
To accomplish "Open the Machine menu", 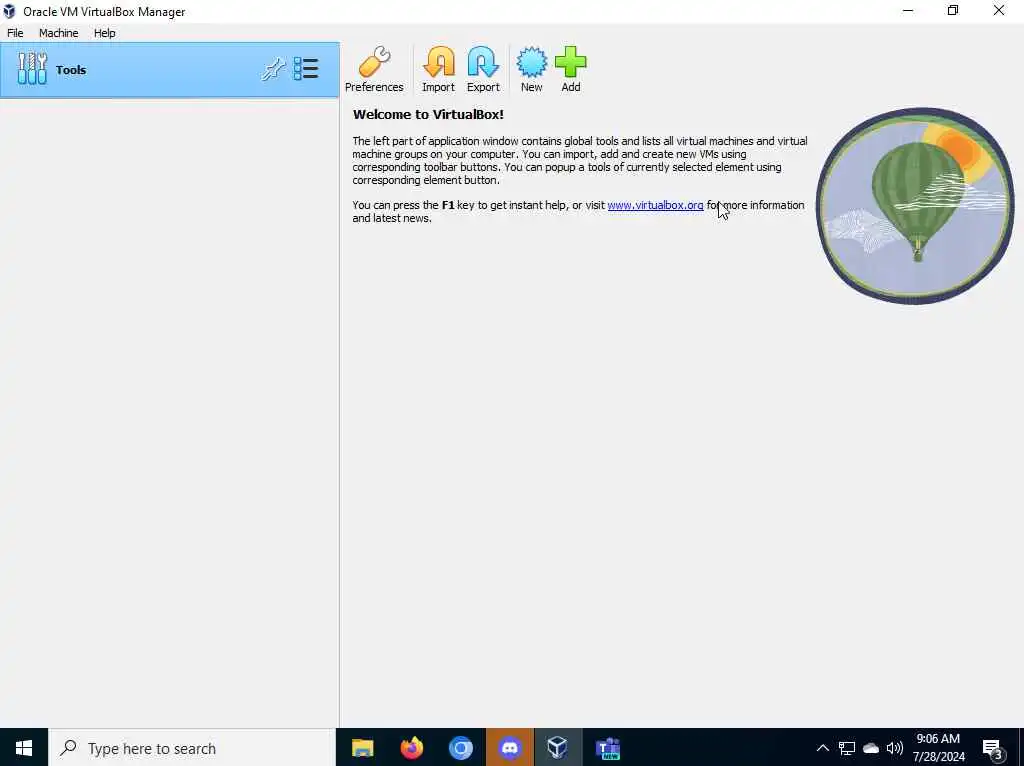I will [59, 33].
